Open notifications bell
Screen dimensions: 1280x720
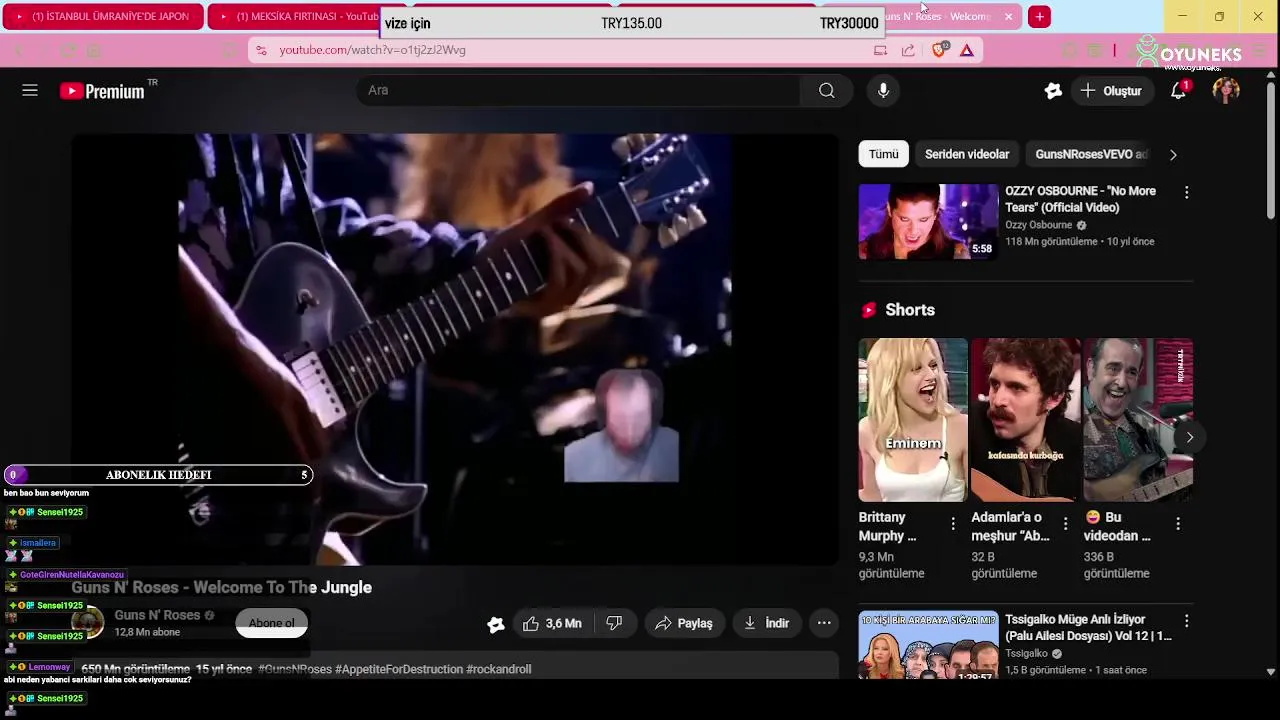pos(1179,90)
